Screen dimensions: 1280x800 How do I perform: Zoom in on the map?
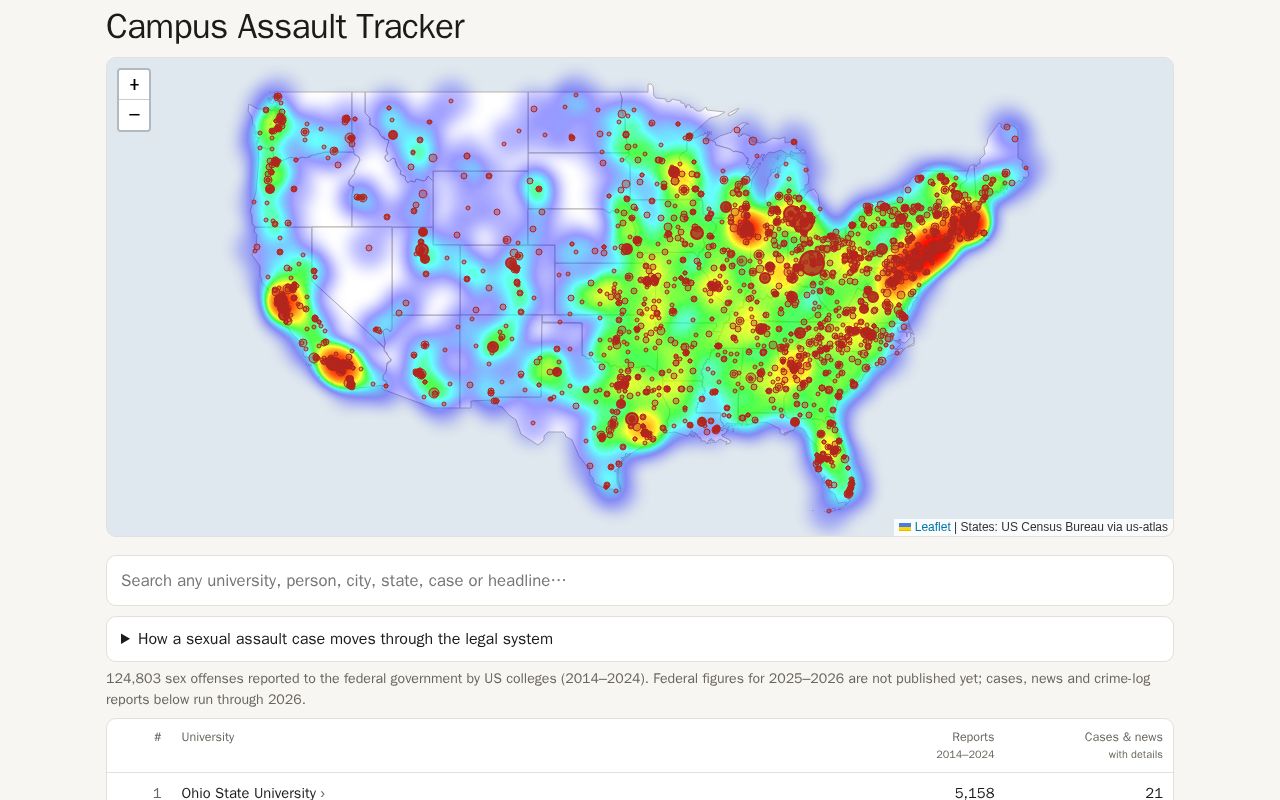(134, 85)
